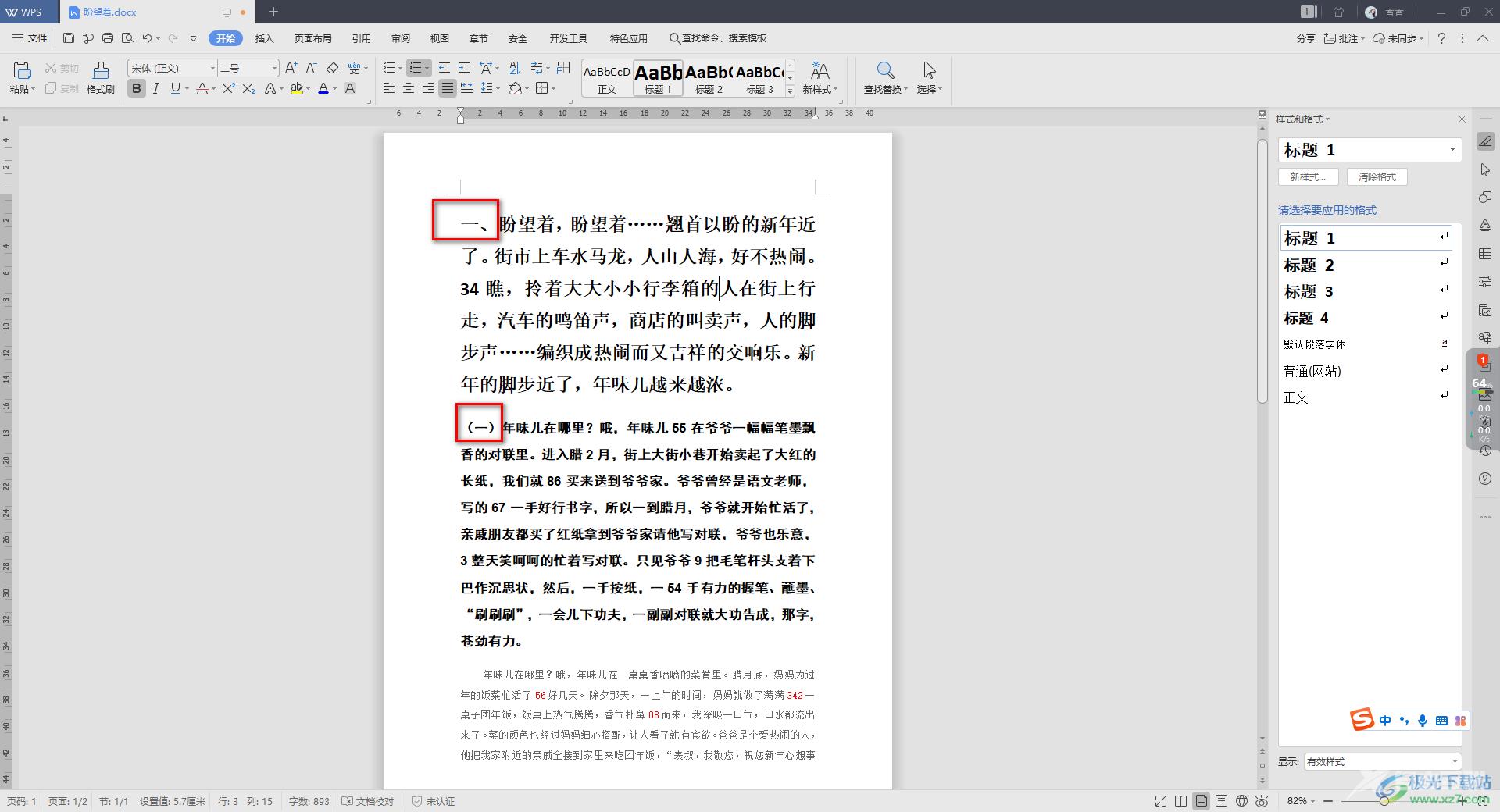Decrease font size with A- icon
This screenshot has height=812, width=1500.
click(x=311, y=68)
